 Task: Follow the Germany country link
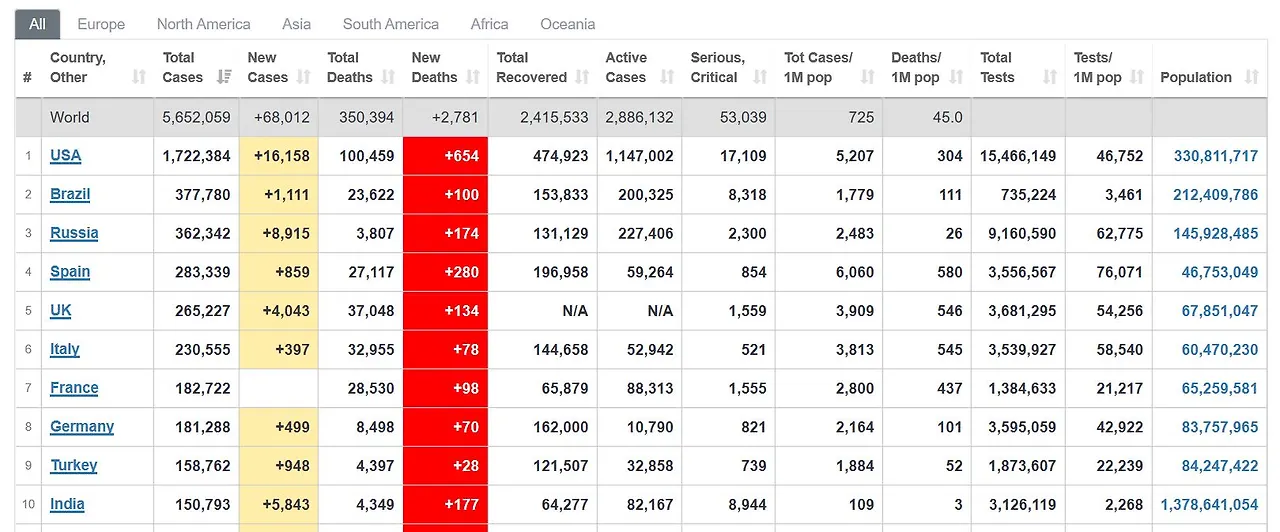point(82,426)
